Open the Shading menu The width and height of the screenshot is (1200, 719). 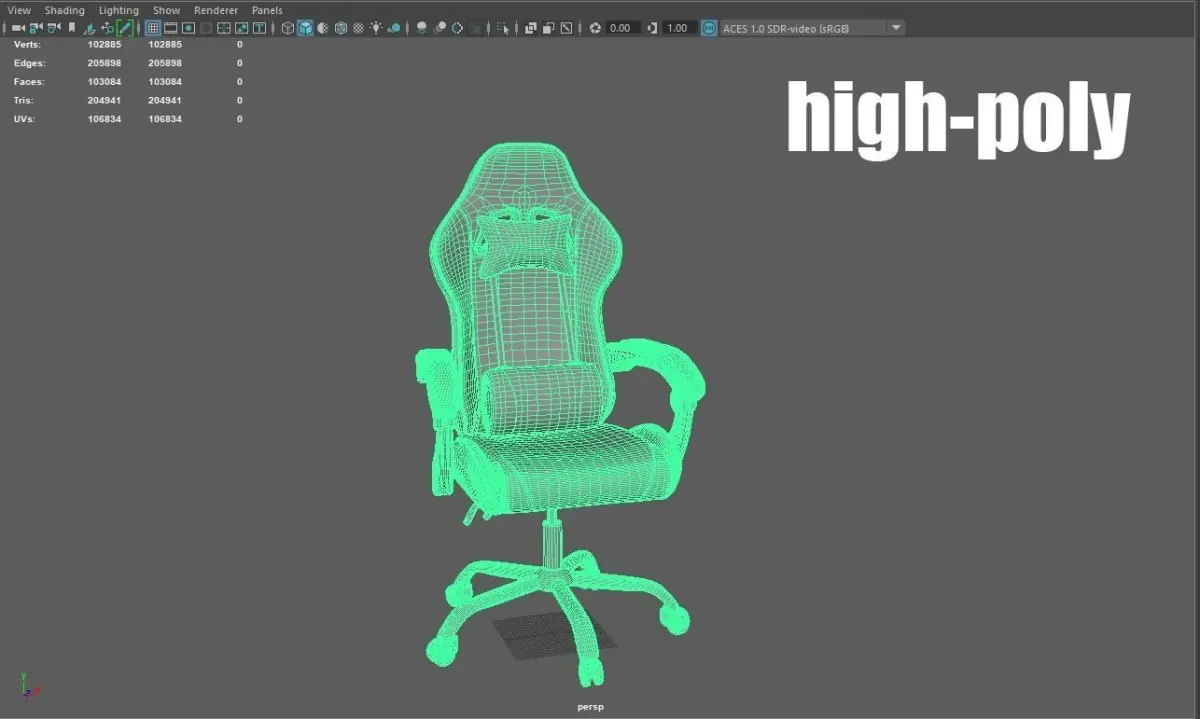tap(64, 10)
